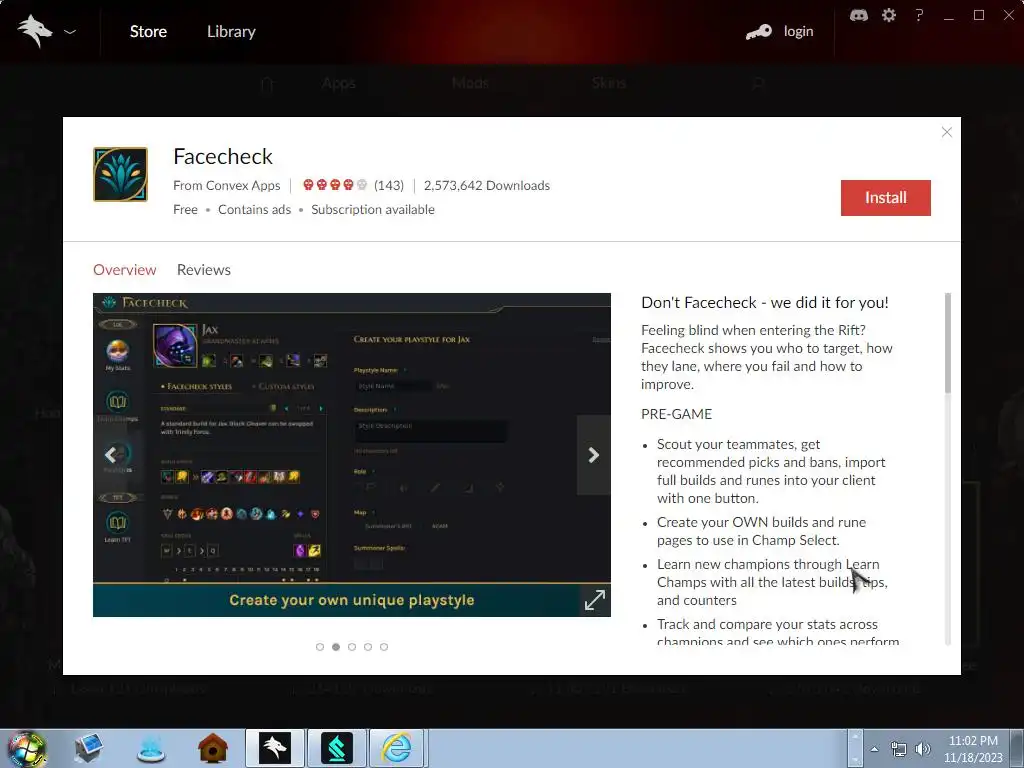Click the Facecheck screenshot preview image
The height and width of the screenshot is (768, 1024).
(352, 455)
